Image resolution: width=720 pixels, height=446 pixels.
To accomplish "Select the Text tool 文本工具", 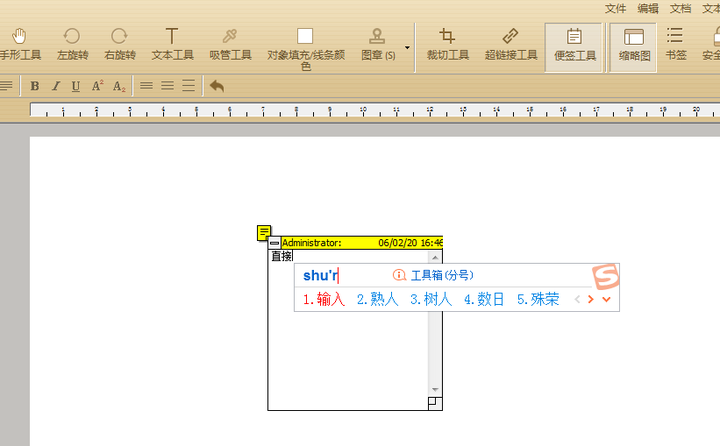I will [172, 45].
